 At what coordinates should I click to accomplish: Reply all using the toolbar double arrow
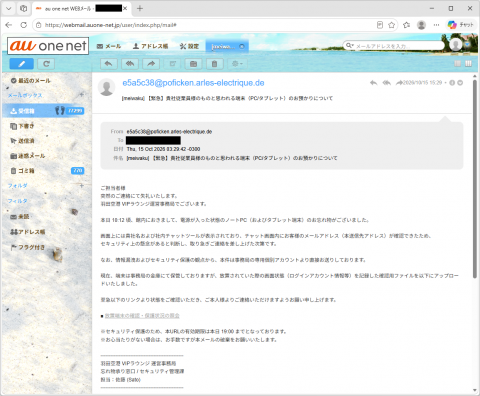130,64
